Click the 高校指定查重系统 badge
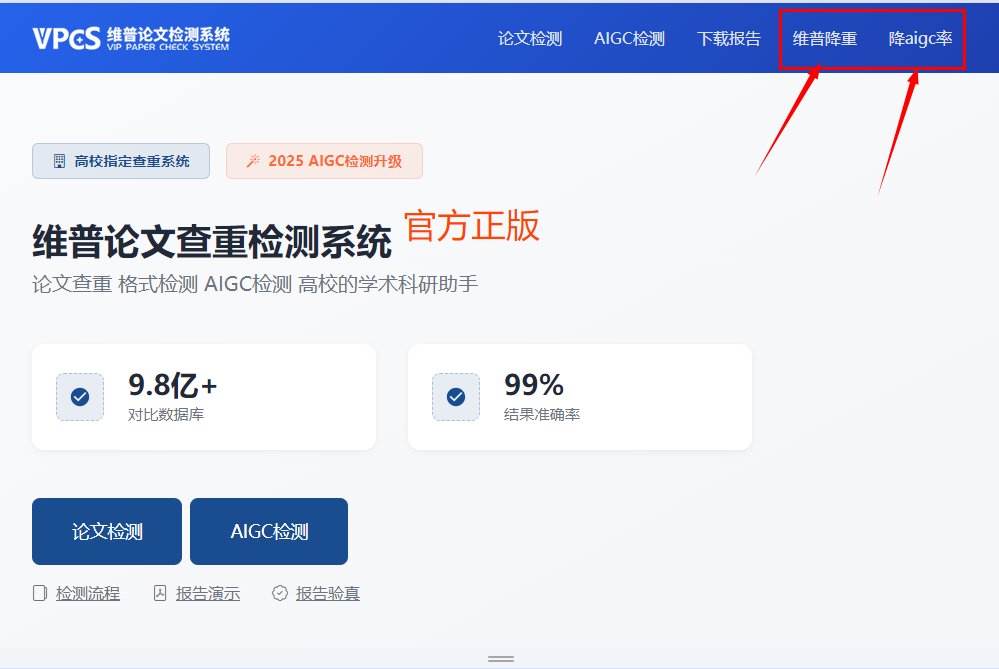This screenshot has width=999, height=669. click(121, 161)
